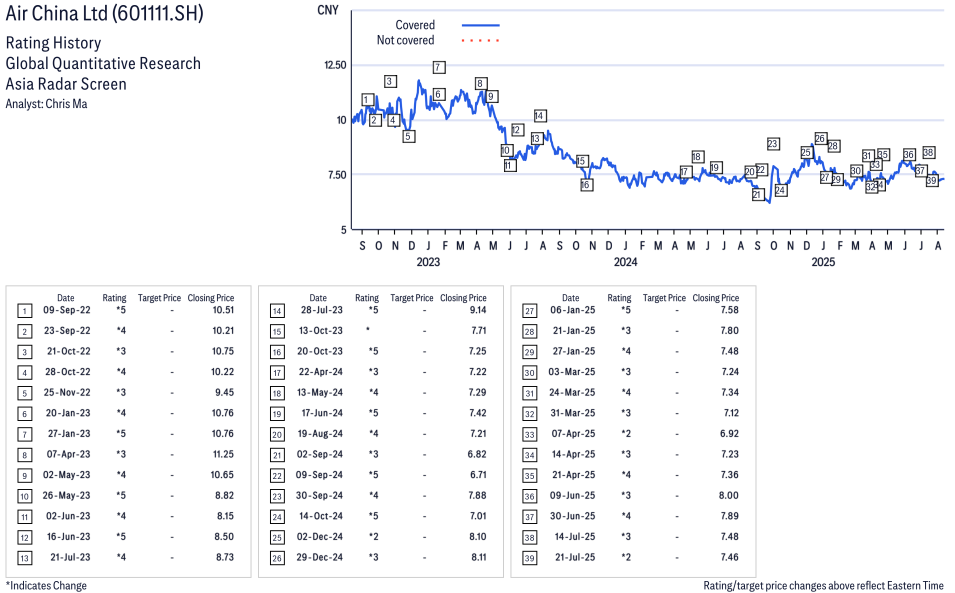This screenshot has width=955, height=593.
Task: Select the date cell '26-May-23'
Action: [66, 496]
